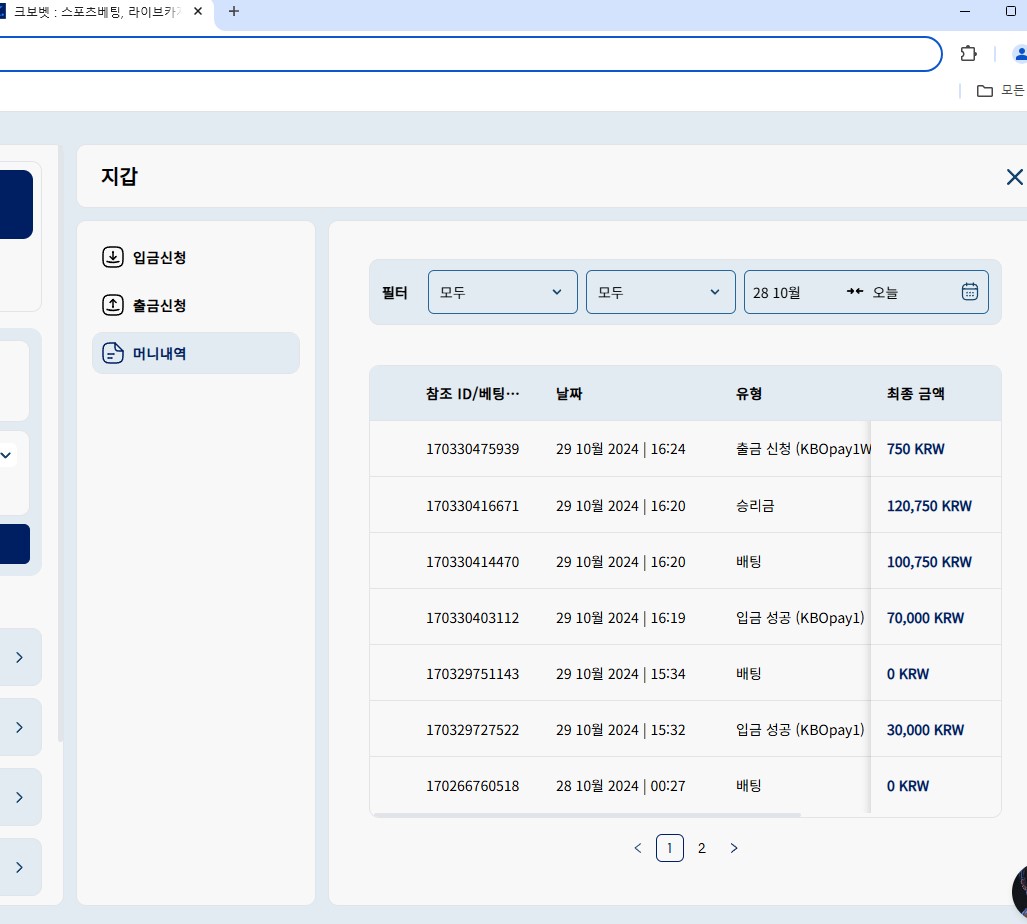Click the browser address bar

pos(468,54)
